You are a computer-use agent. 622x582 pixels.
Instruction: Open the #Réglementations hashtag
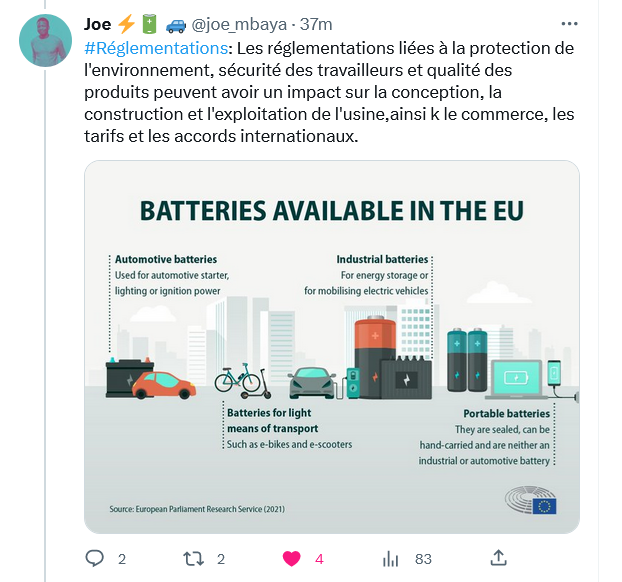(x=156, y=48)
